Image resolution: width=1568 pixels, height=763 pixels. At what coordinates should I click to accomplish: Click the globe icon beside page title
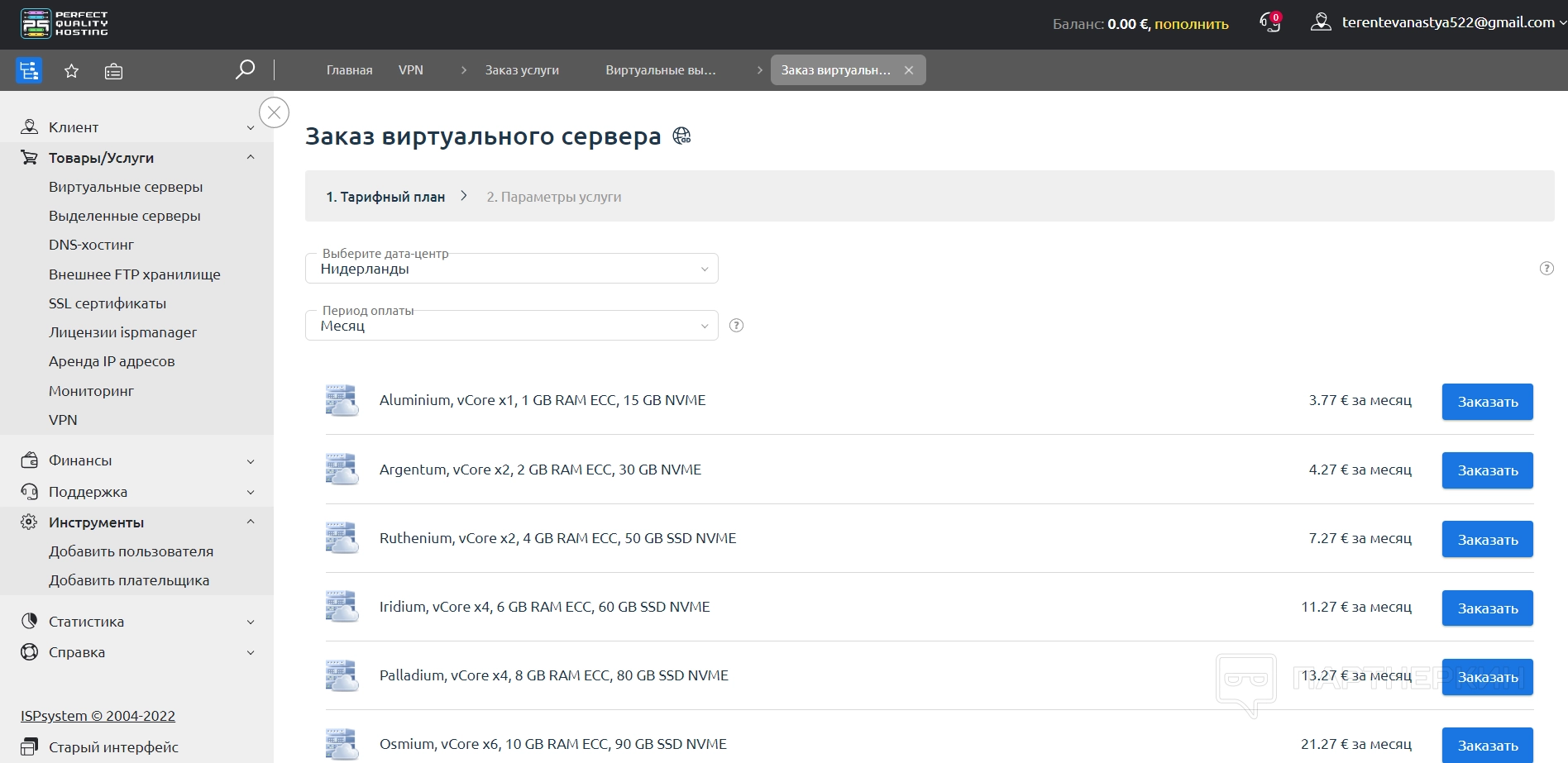(x=681, y=136)
